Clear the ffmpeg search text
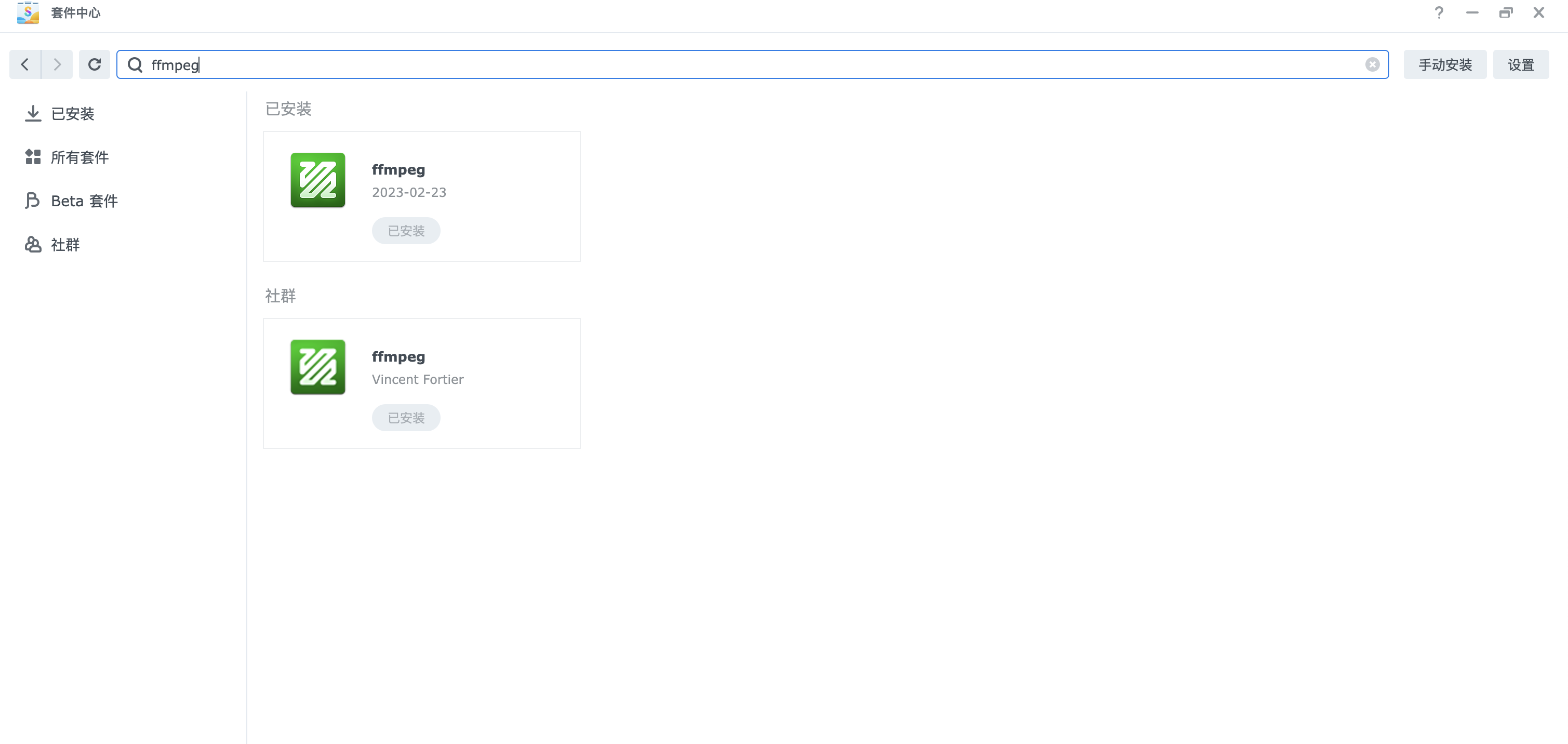1568x744 pixels. (x=1372, y=64)
